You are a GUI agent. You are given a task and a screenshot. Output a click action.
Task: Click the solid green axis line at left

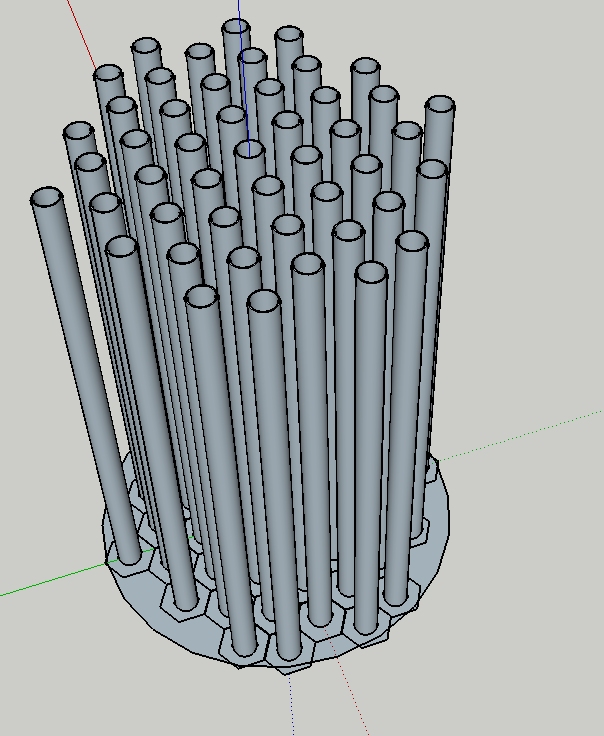click(50, 584)
